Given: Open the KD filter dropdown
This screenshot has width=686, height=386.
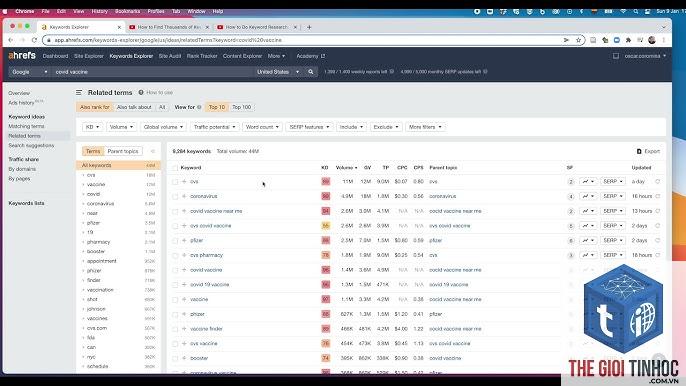Looking at the screenshot, I should [92, 127].
